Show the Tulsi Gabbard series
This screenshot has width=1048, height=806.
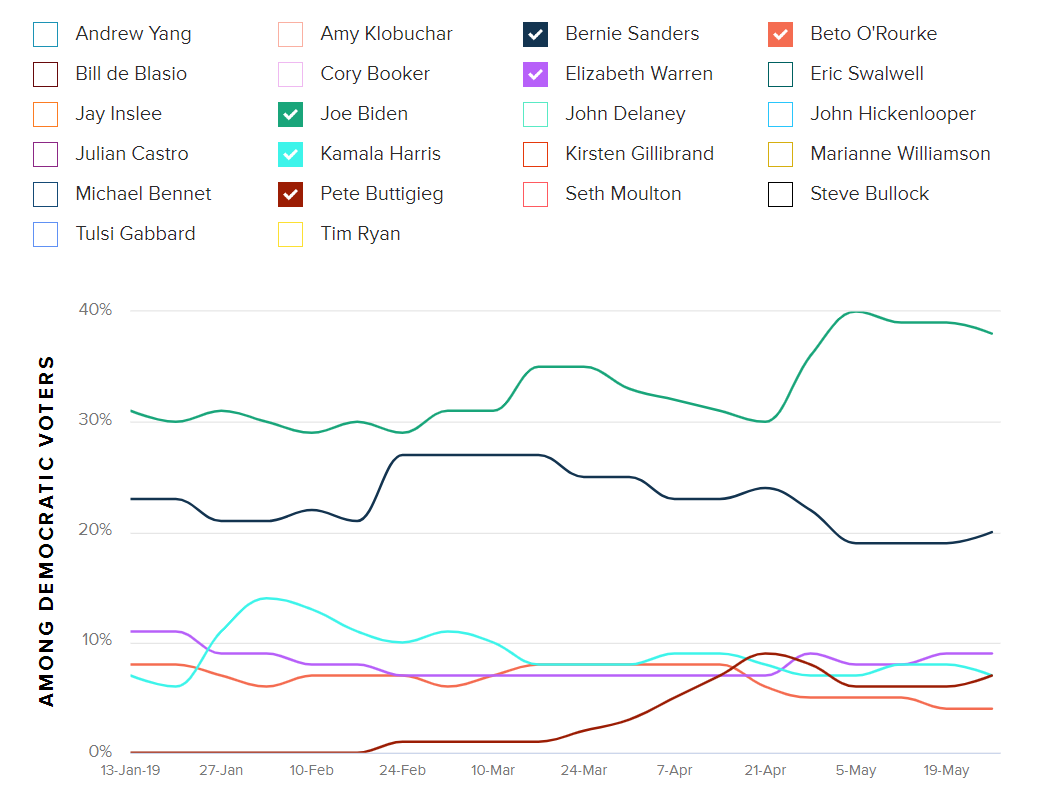tap(46, 234)
